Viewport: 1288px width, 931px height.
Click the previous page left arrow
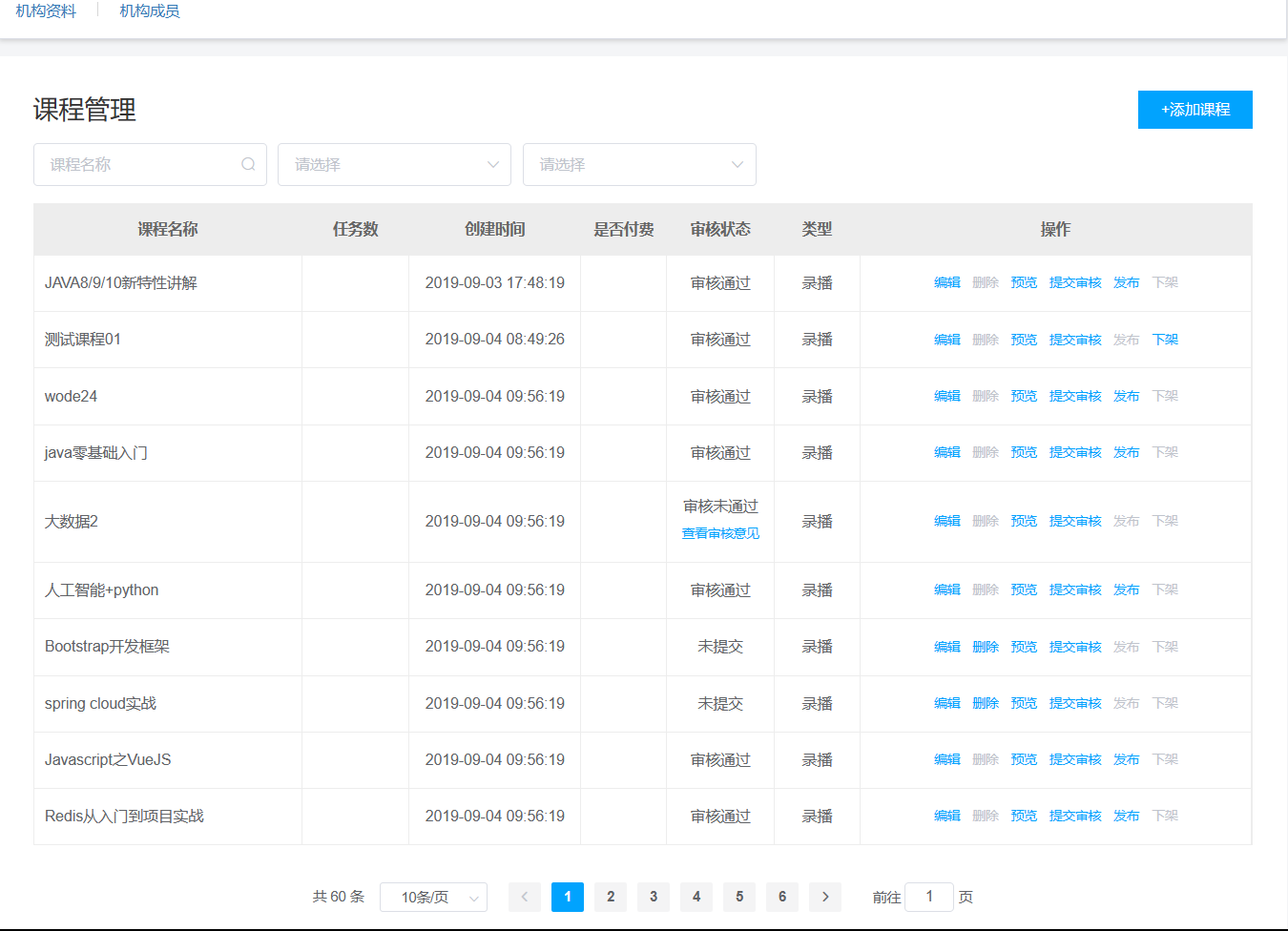(525, 897)
